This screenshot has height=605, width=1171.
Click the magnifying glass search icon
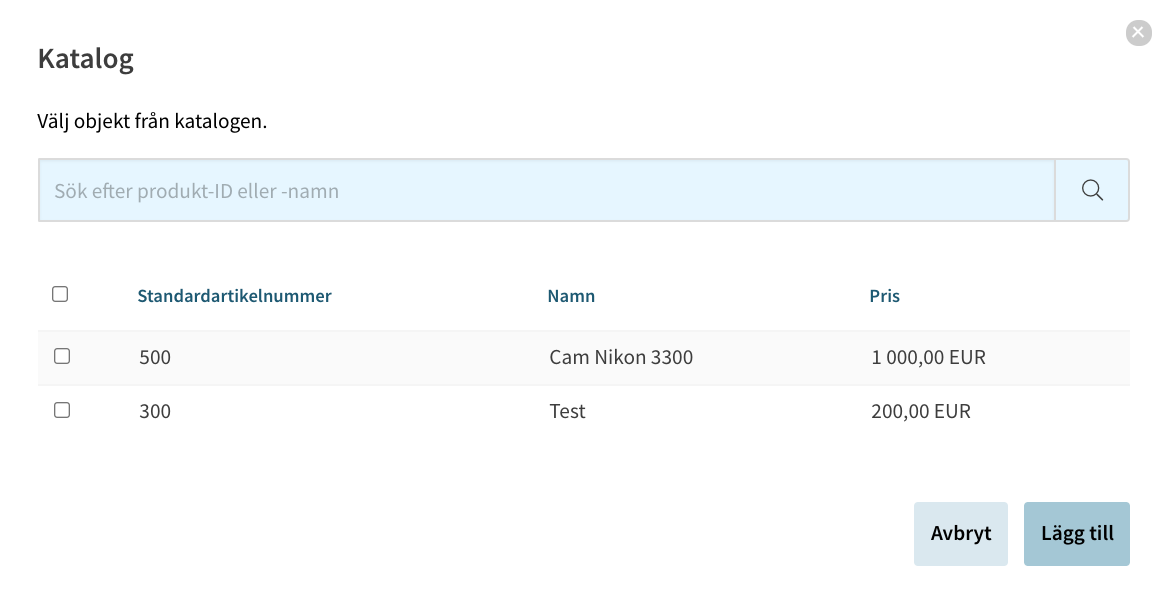1092,190
